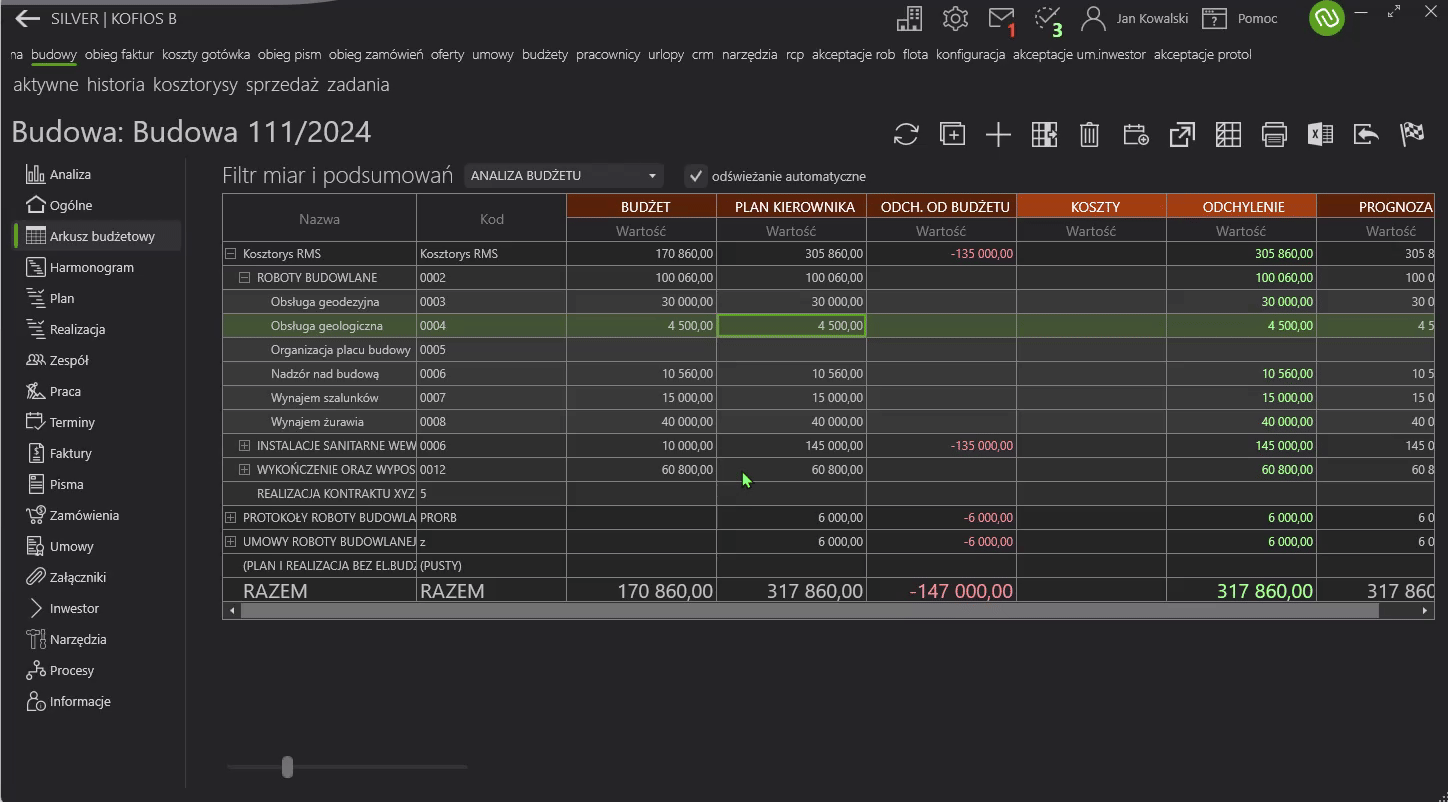Click the PLAN KIEROWNIKA column header
Viewport: 1448px width, 802px height.
791,207
